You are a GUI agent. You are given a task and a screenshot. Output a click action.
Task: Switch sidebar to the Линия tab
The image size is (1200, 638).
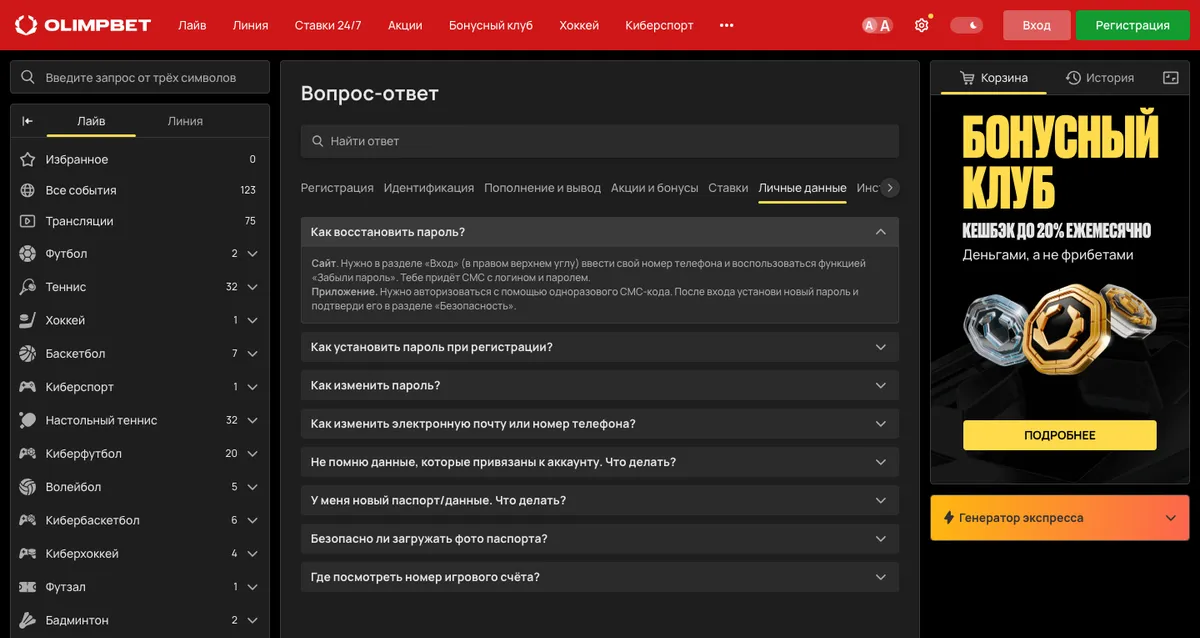pyautogui.click(x=185, y=121)
